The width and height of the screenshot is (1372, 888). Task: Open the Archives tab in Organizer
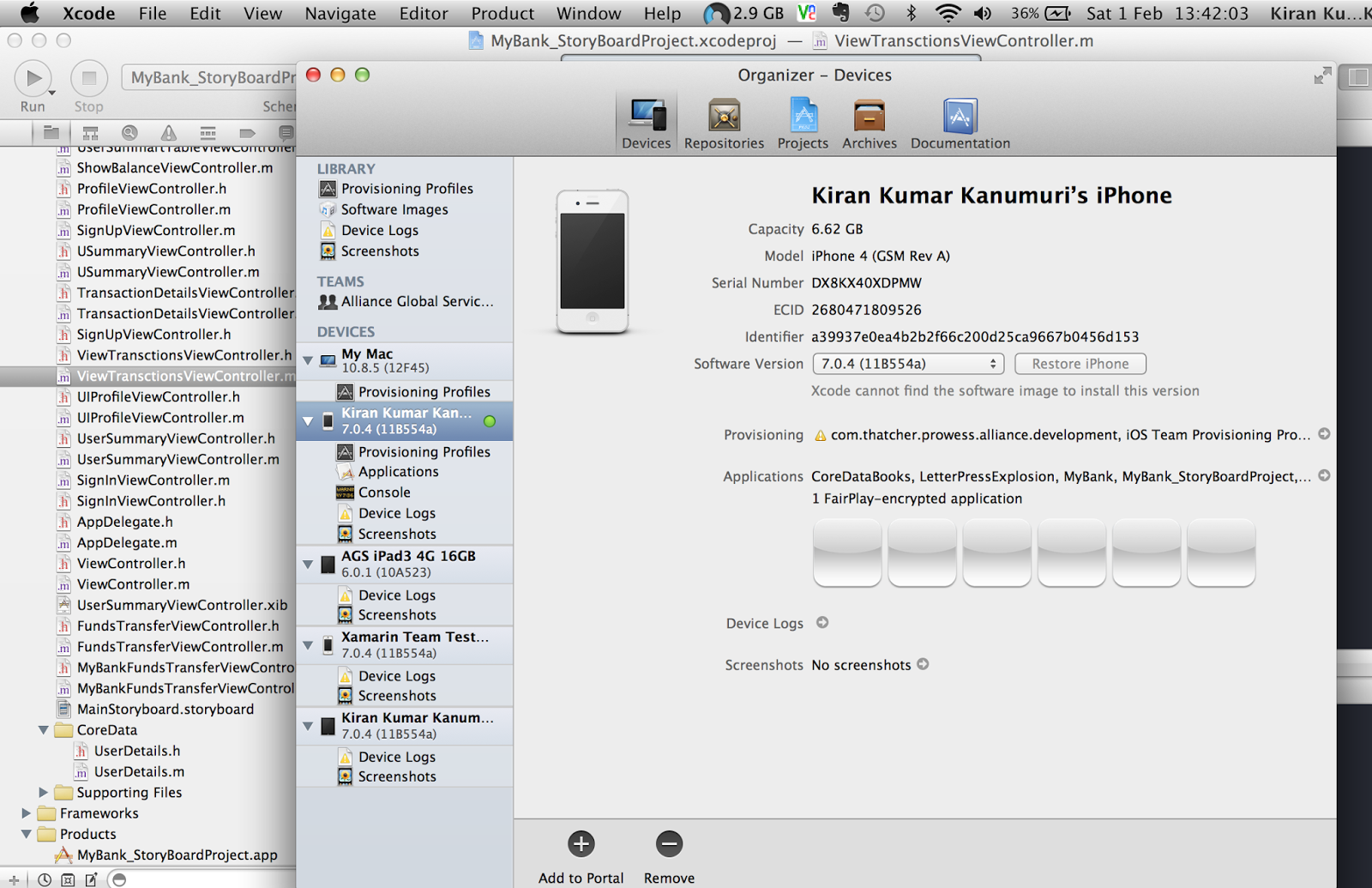(869, 123)
